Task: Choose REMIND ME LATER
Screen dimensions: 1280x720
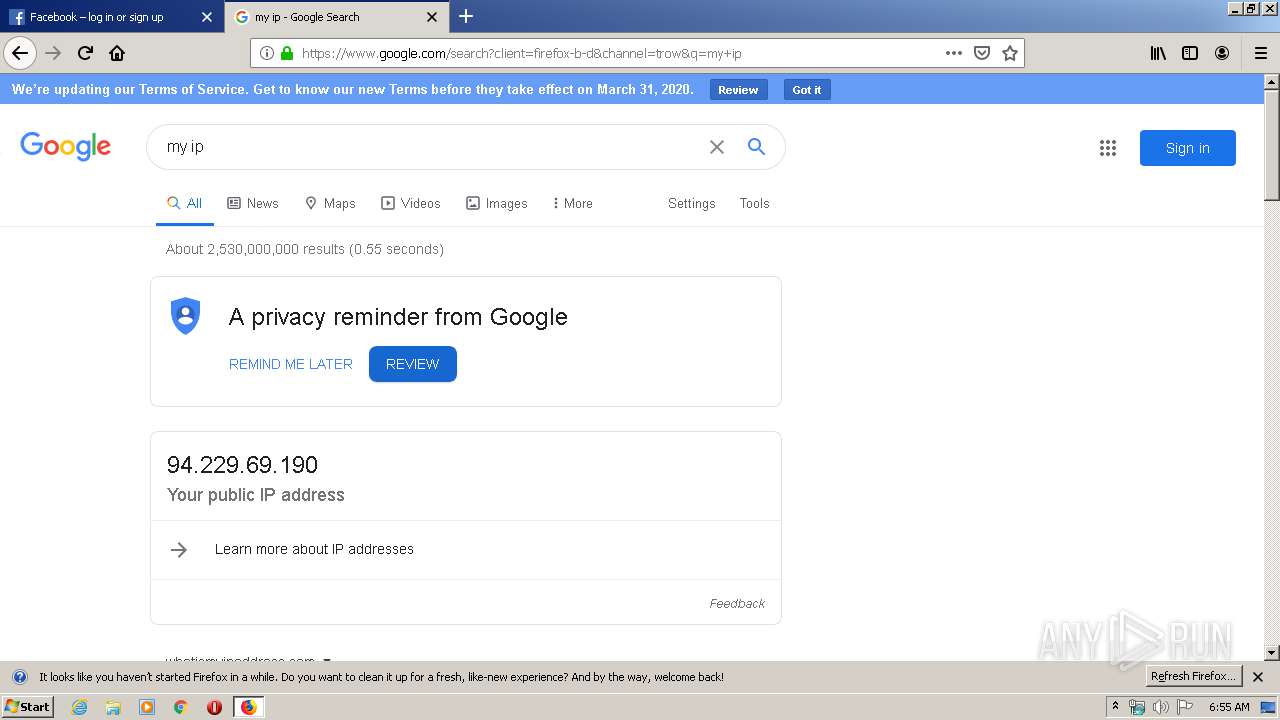Action: pos(291,364)
